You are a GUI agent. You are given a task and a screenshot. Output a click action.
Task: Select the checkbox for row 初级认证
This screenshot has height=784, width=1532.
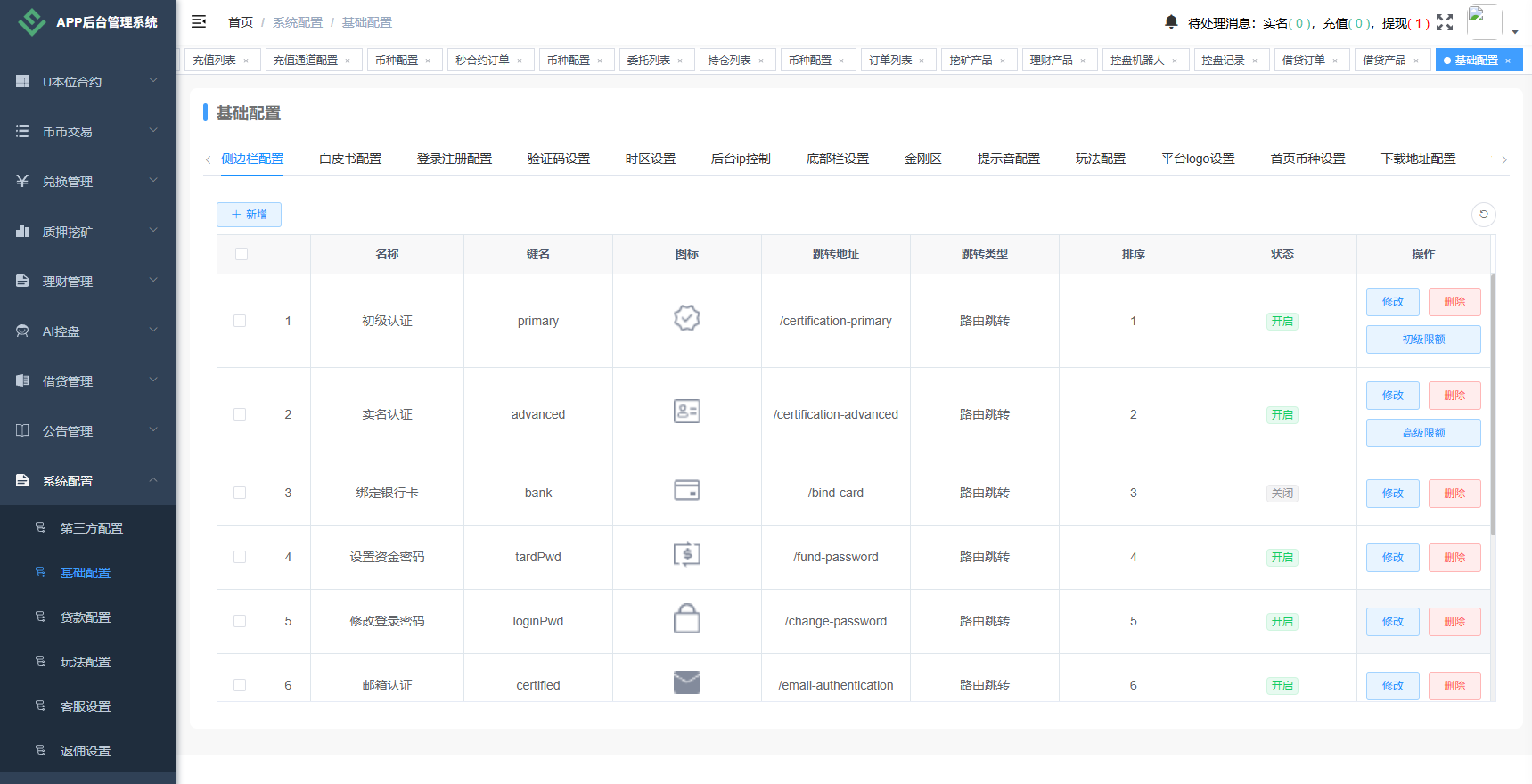tap(240, 321)
